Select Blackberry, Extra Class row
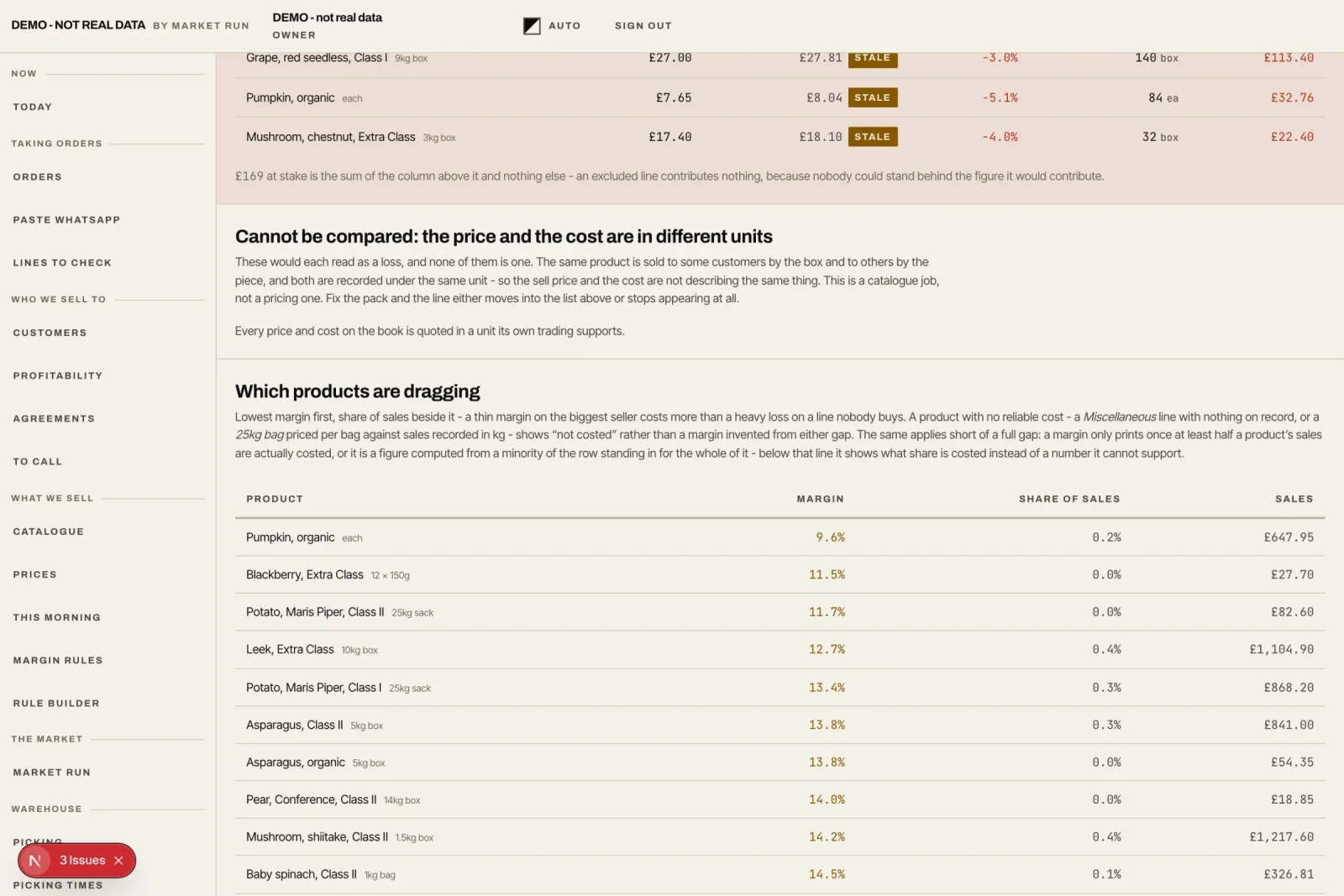Screen dimensions: 1344x896 coord(780,575)
